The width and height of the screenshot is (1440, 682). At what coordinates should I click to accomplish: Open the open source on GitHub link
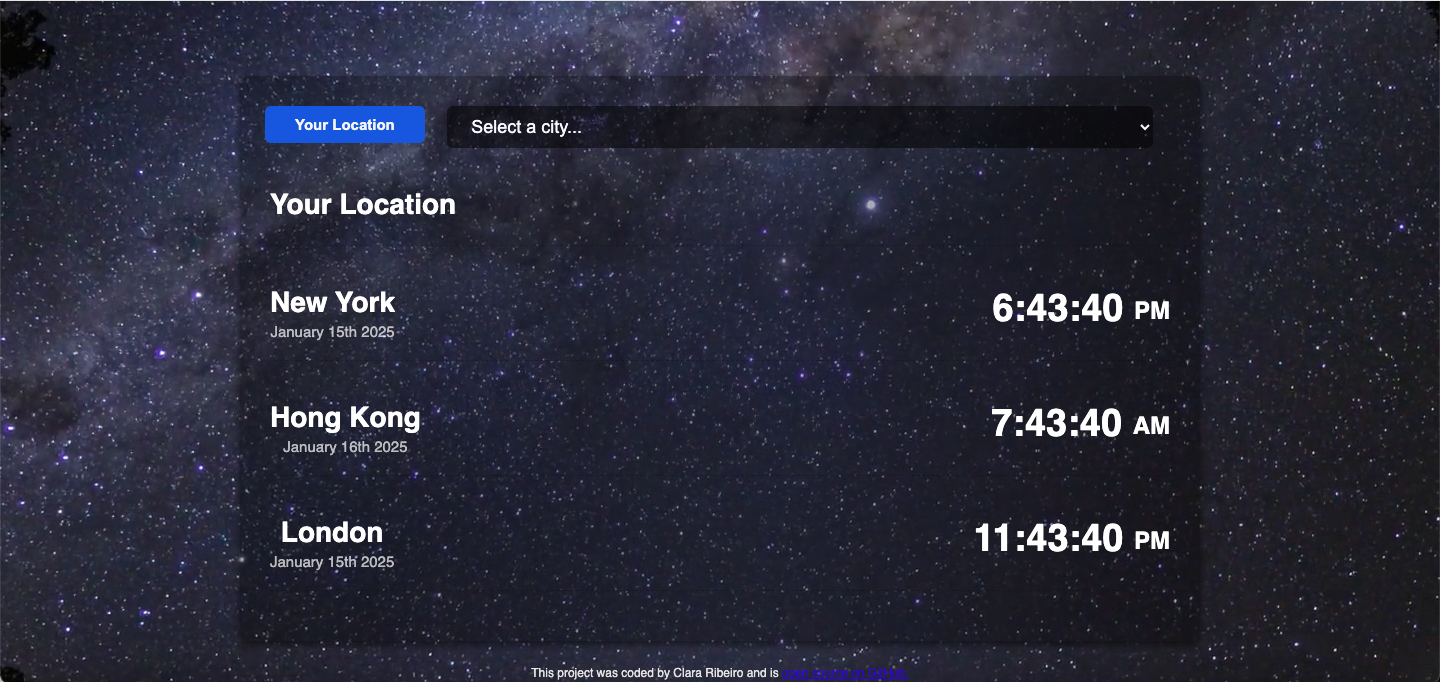pyautogui.click(x=845, y=673)
